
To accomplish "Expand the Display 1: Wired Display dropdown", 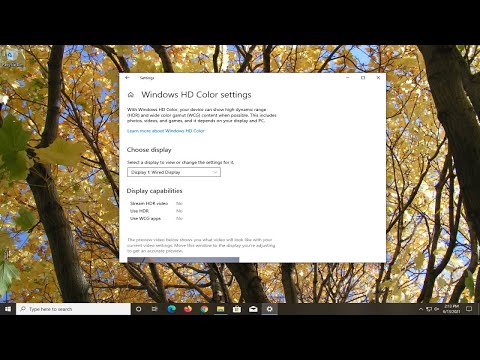I will click(174, 172).
